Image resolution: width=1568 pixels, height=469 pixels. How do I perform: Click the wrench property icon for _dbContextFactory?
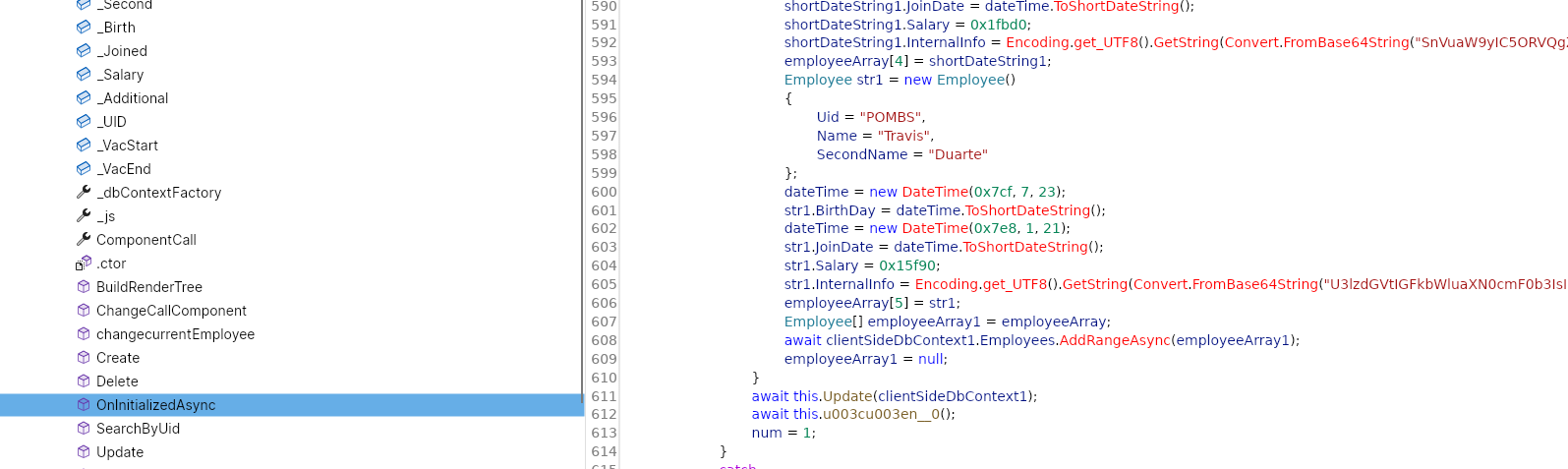(84, 192)
